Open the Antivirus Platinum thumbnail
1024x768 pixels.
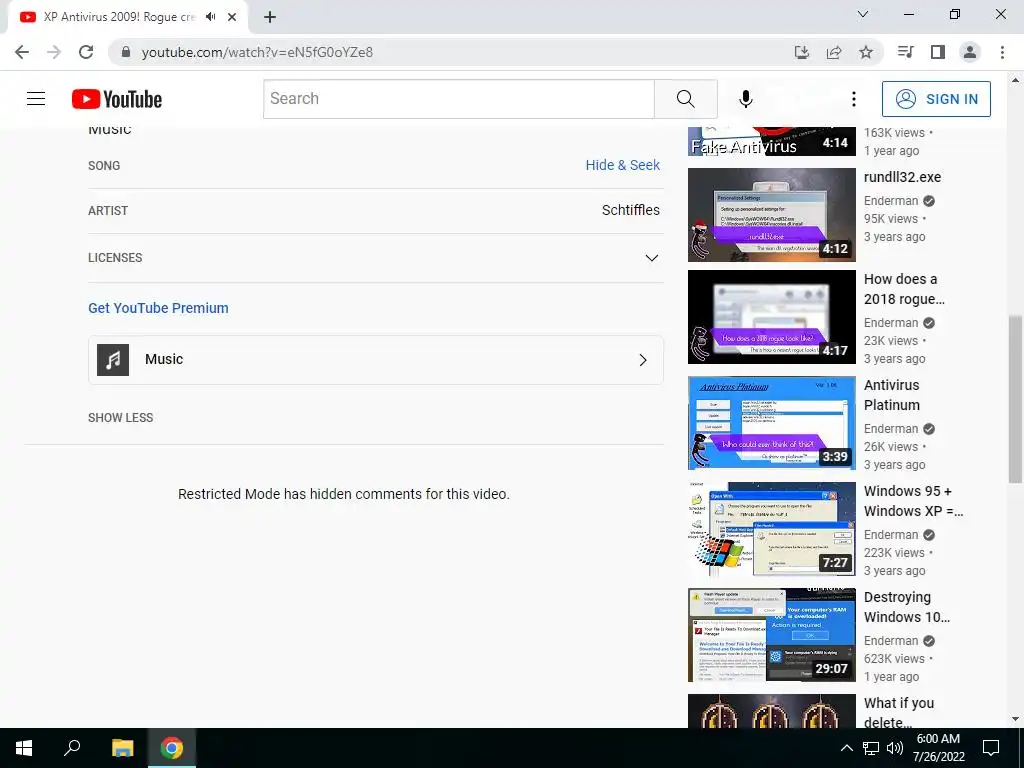(771, 423)
